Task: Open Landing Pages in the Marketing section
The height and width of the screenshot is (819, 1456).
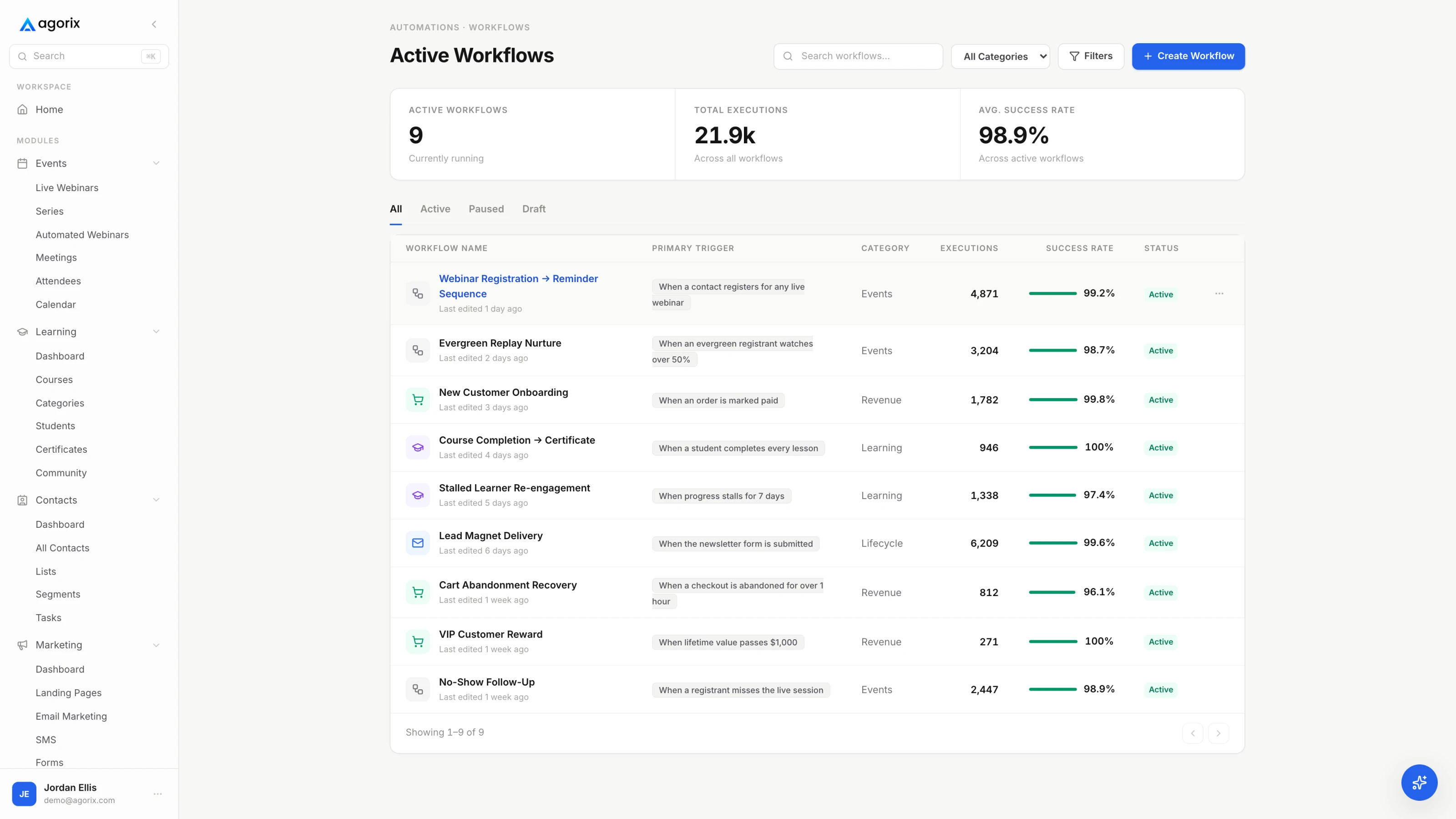Action: 68,693
